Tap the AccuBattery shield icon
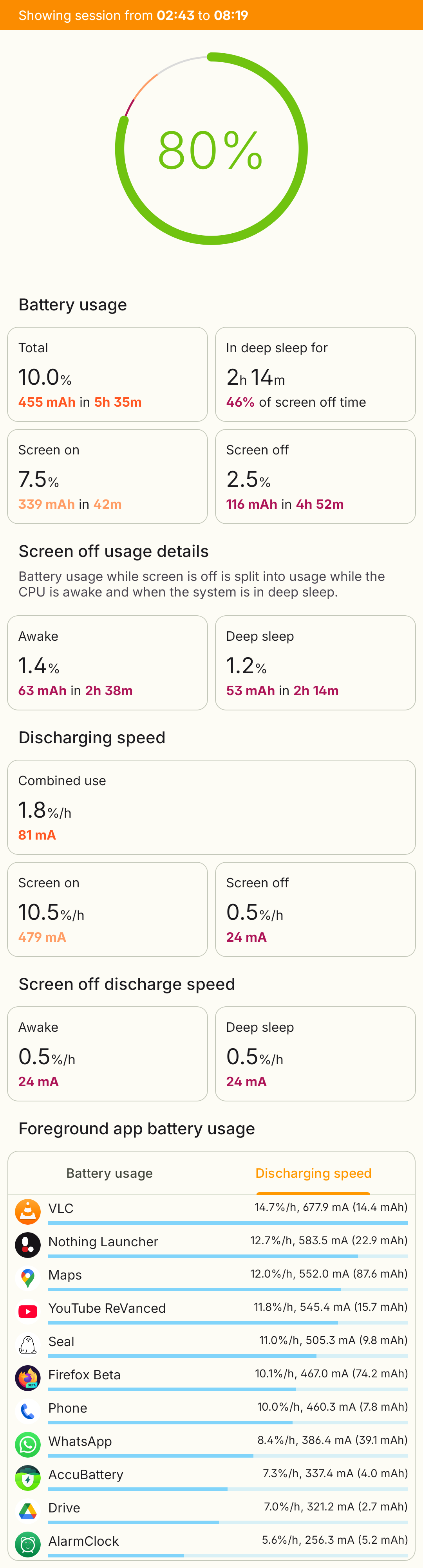 pos(27,1478)
